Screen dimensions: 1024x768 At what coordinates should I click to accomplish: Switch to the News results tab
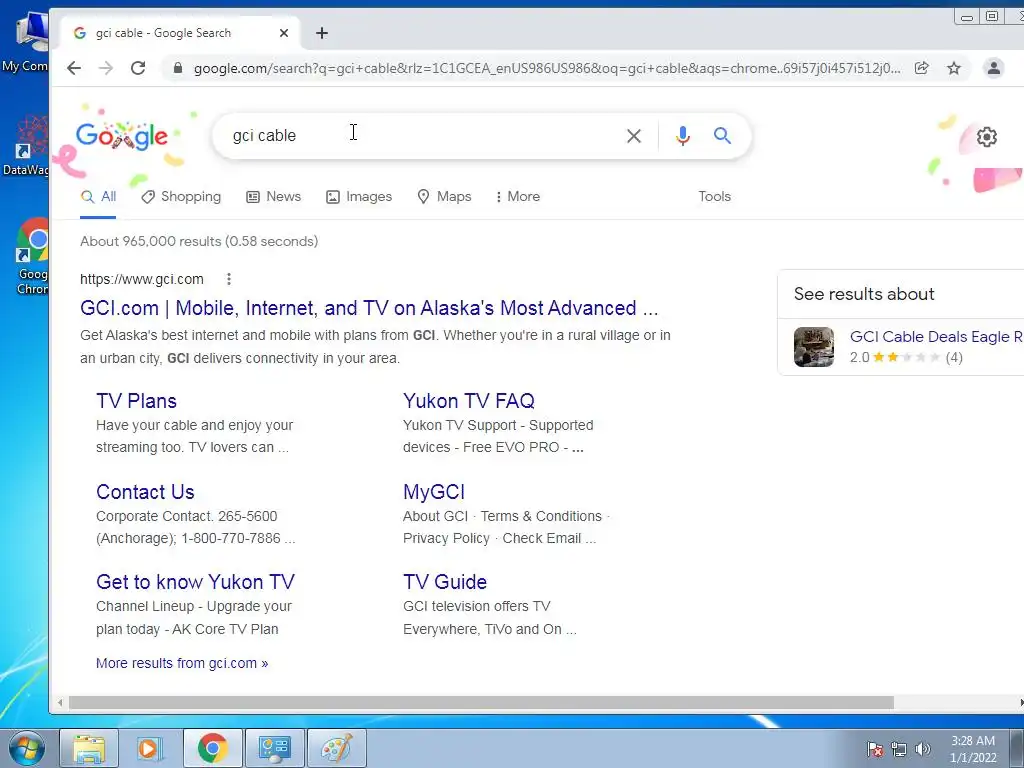tap(274, 197)
